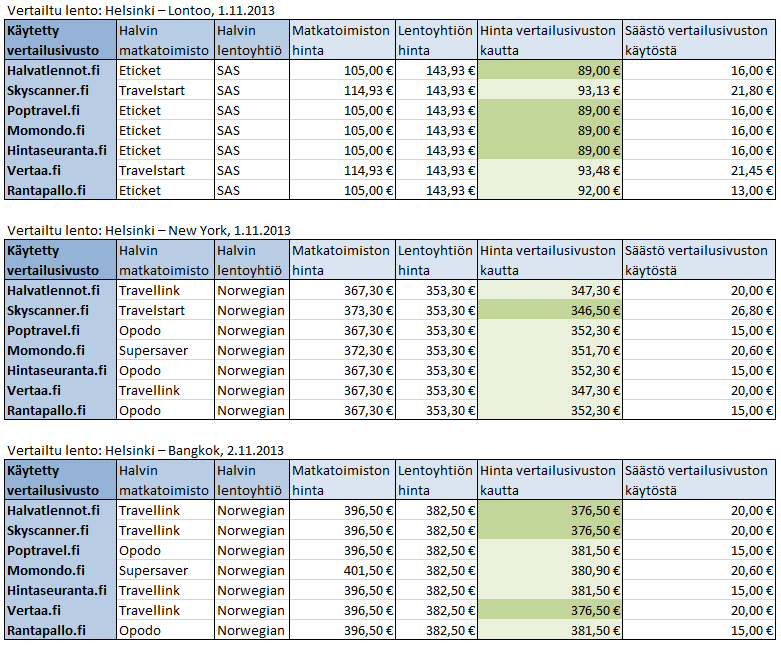Select the 93,13 € price cell
Screen dimensions: 781x646
pyautogui.click(x=549, y=90)
